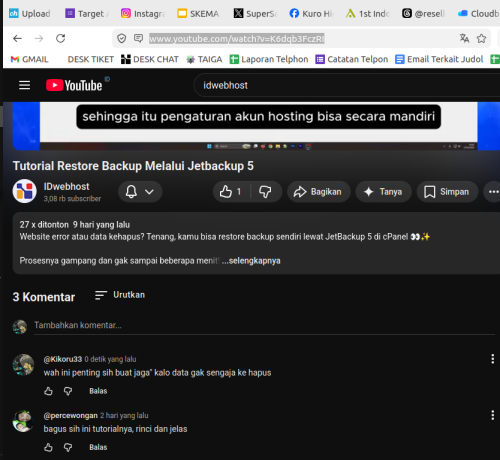
Task: Select the YouTube URL in address bar
Action: coord(237,39)
